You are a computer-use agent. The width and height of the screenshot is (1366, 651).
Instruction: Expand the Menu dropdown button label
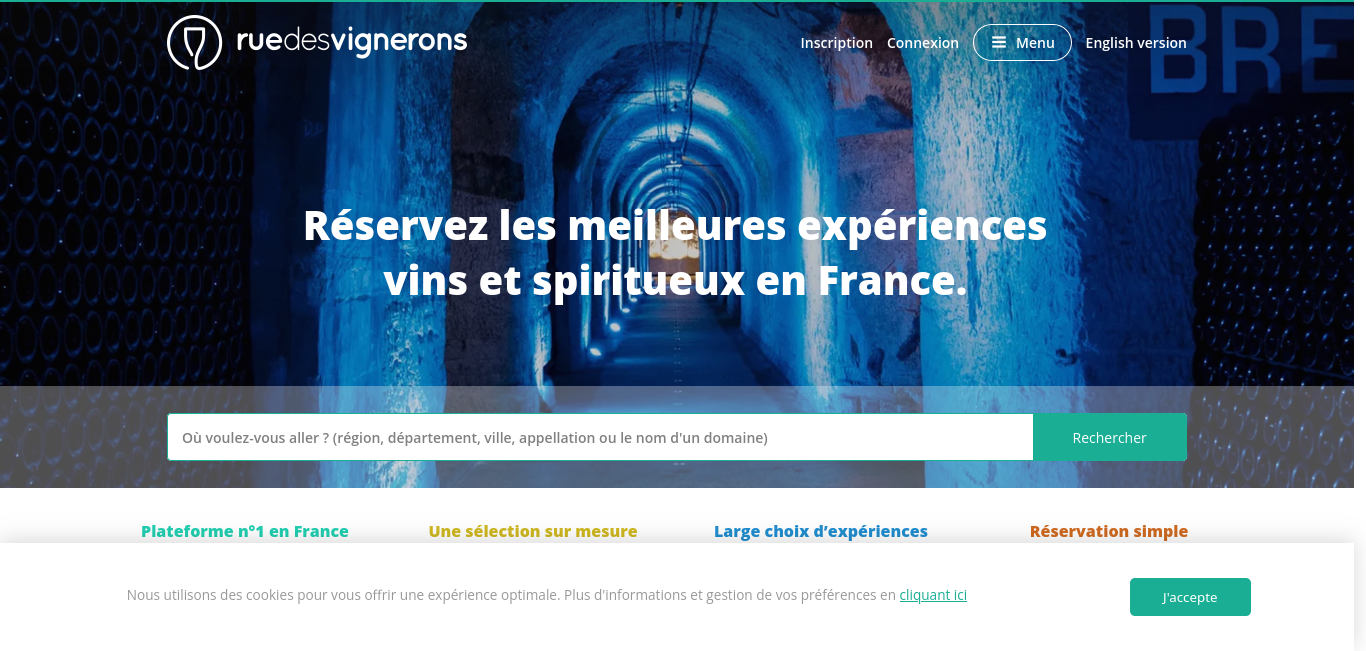[x=1035, y=43]
